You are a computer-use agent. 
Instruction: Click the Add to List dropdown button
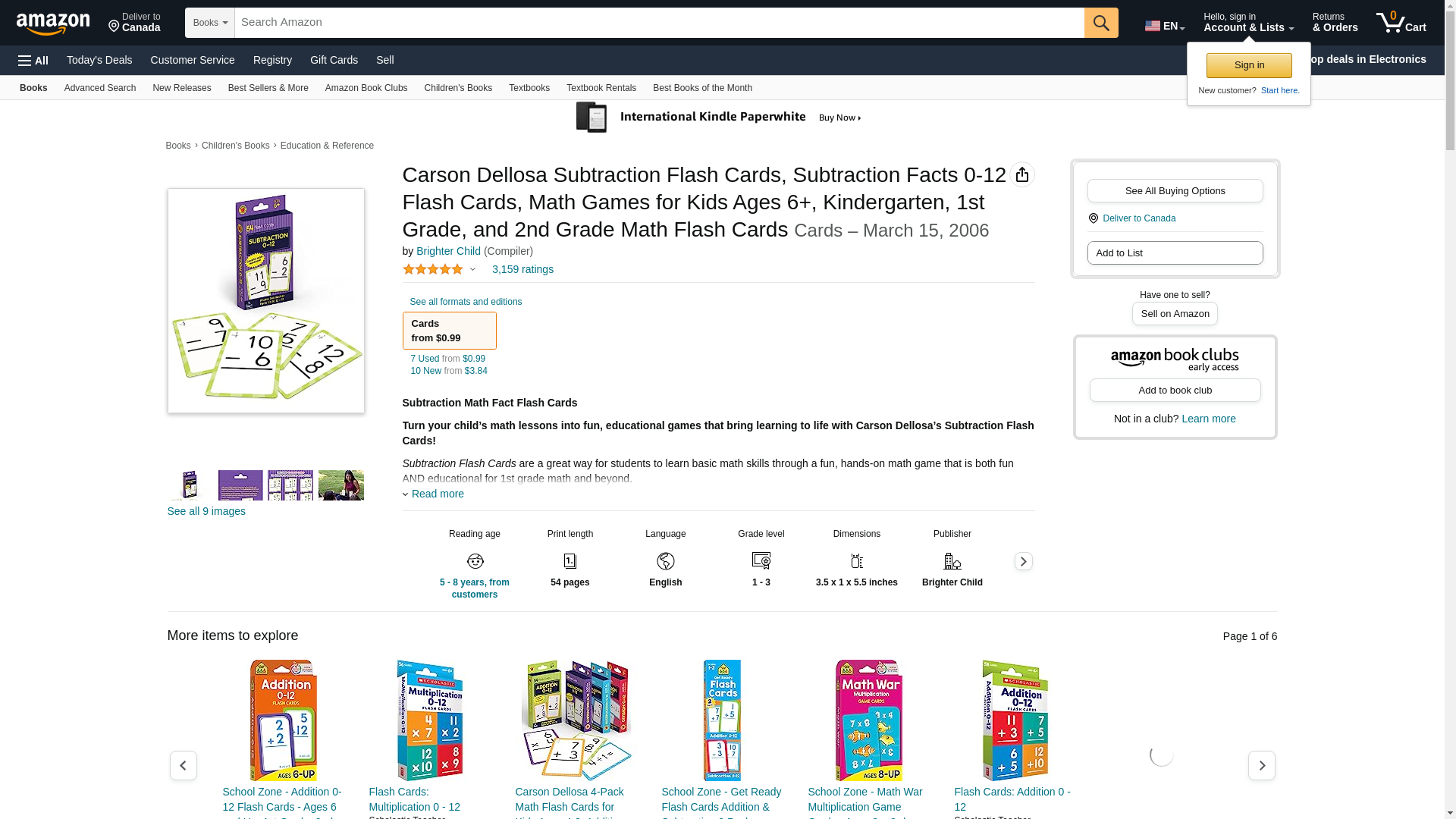[1175, 253]
